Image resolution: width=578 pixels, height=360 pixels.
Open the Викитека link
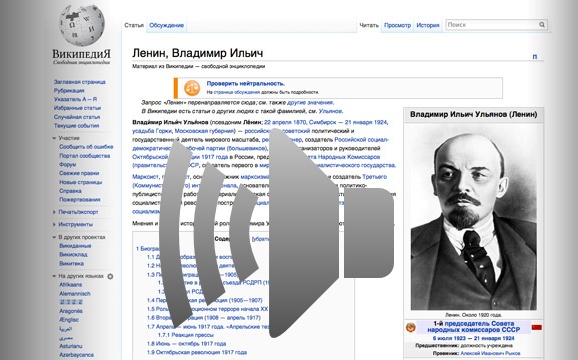71,263
